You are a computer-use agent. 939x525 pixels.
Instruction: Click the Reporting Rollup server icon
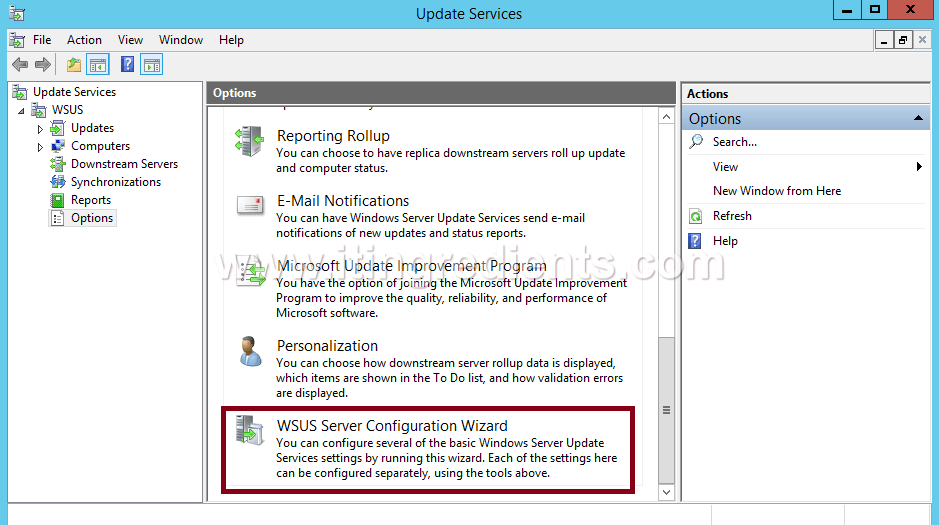point(249,141)
